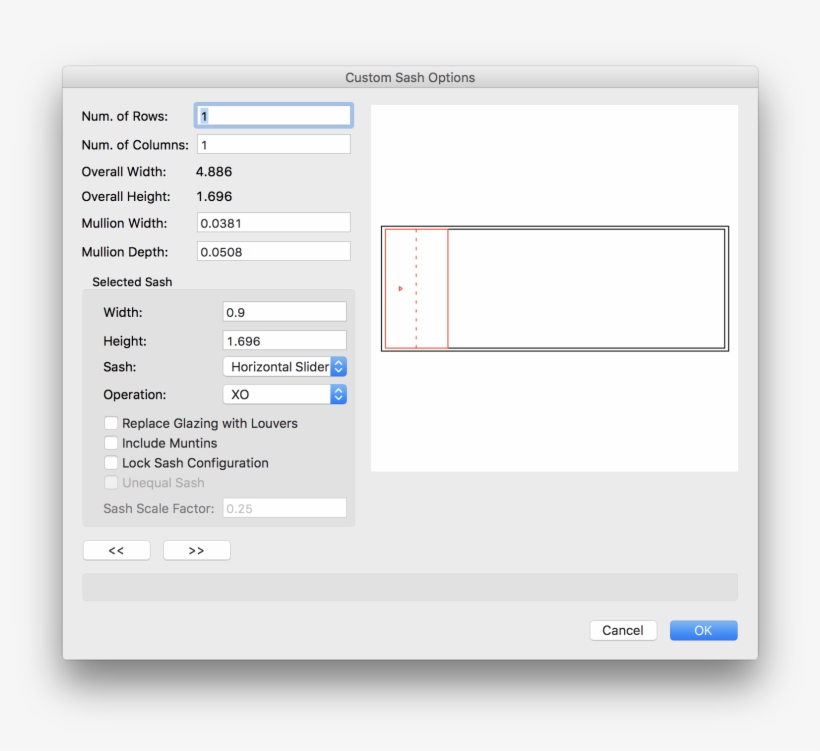Select the sash Height field
The width and height of the screenshot is (820, 751).
pos(284,340)
